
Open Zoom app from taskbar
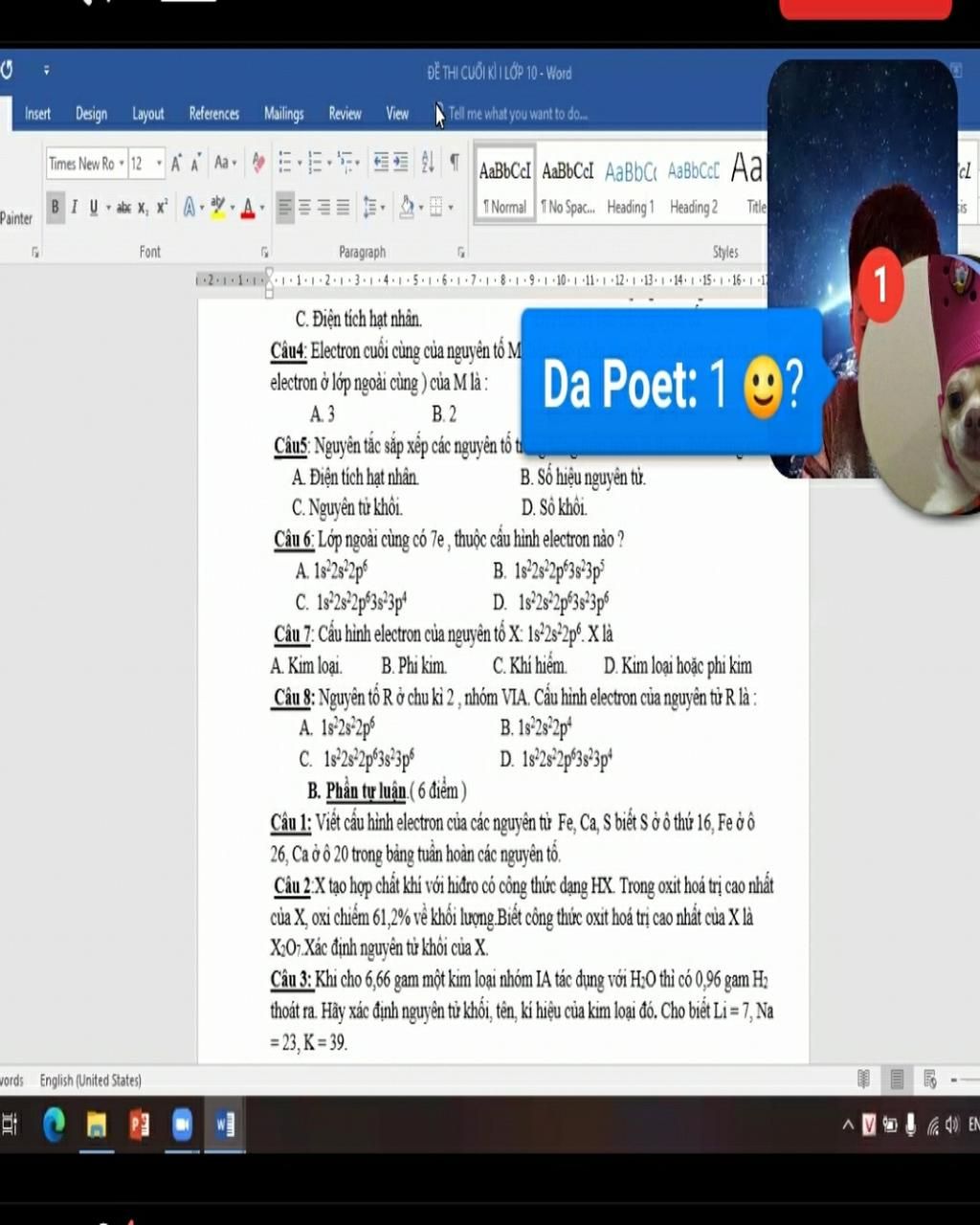(x=182, y=1125)
